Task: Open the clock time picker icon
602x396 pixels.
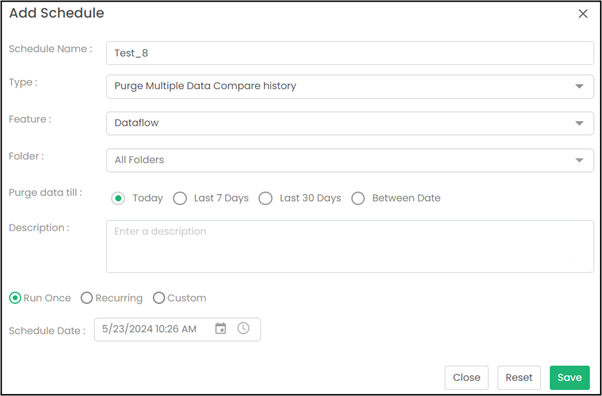Action: [243, 328]
